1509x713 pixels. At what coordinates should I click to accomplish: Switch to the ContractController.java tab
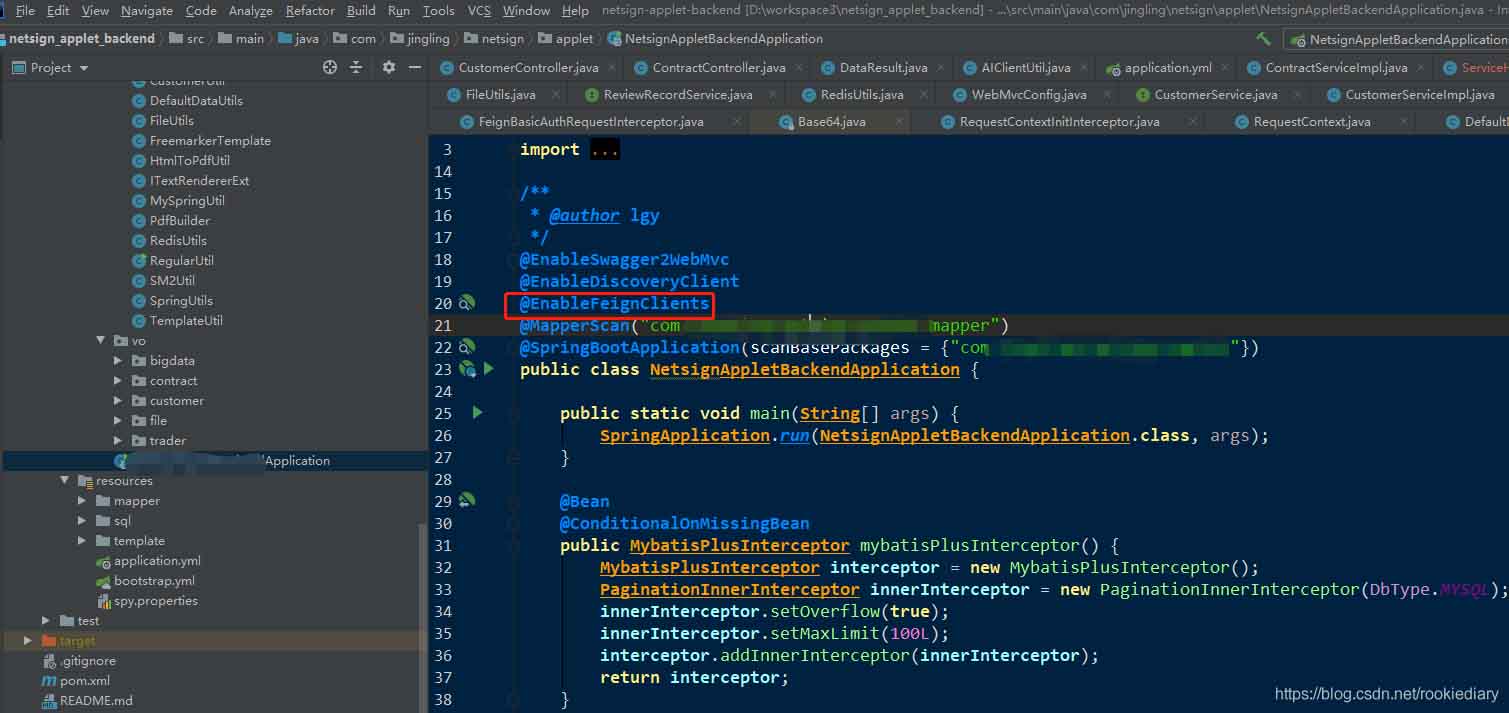(x=718, y=68)
